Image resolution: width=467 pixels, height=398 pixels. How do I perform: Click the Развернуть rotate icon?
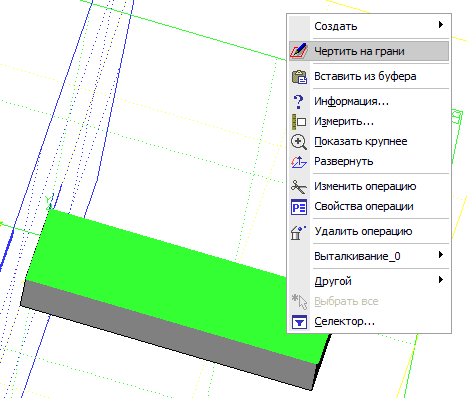(x=299, y=162)
